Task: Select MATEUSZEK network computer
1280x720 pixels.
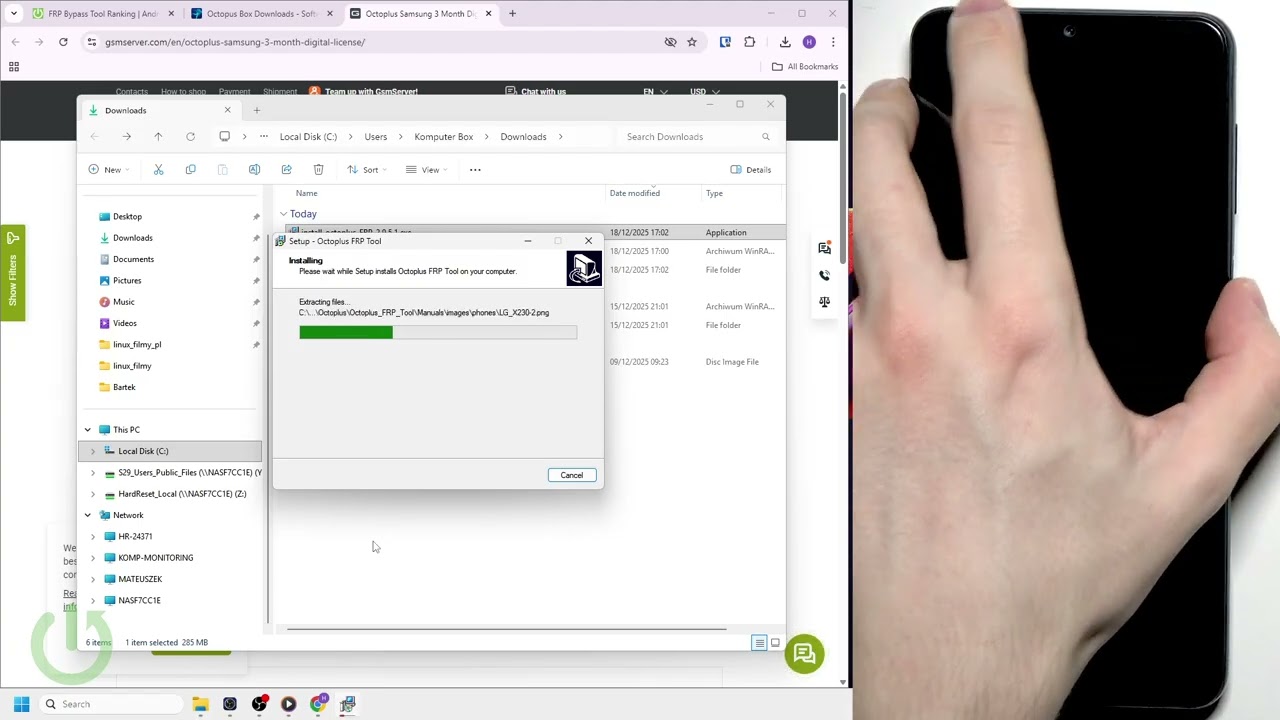Action: point(140,579)
